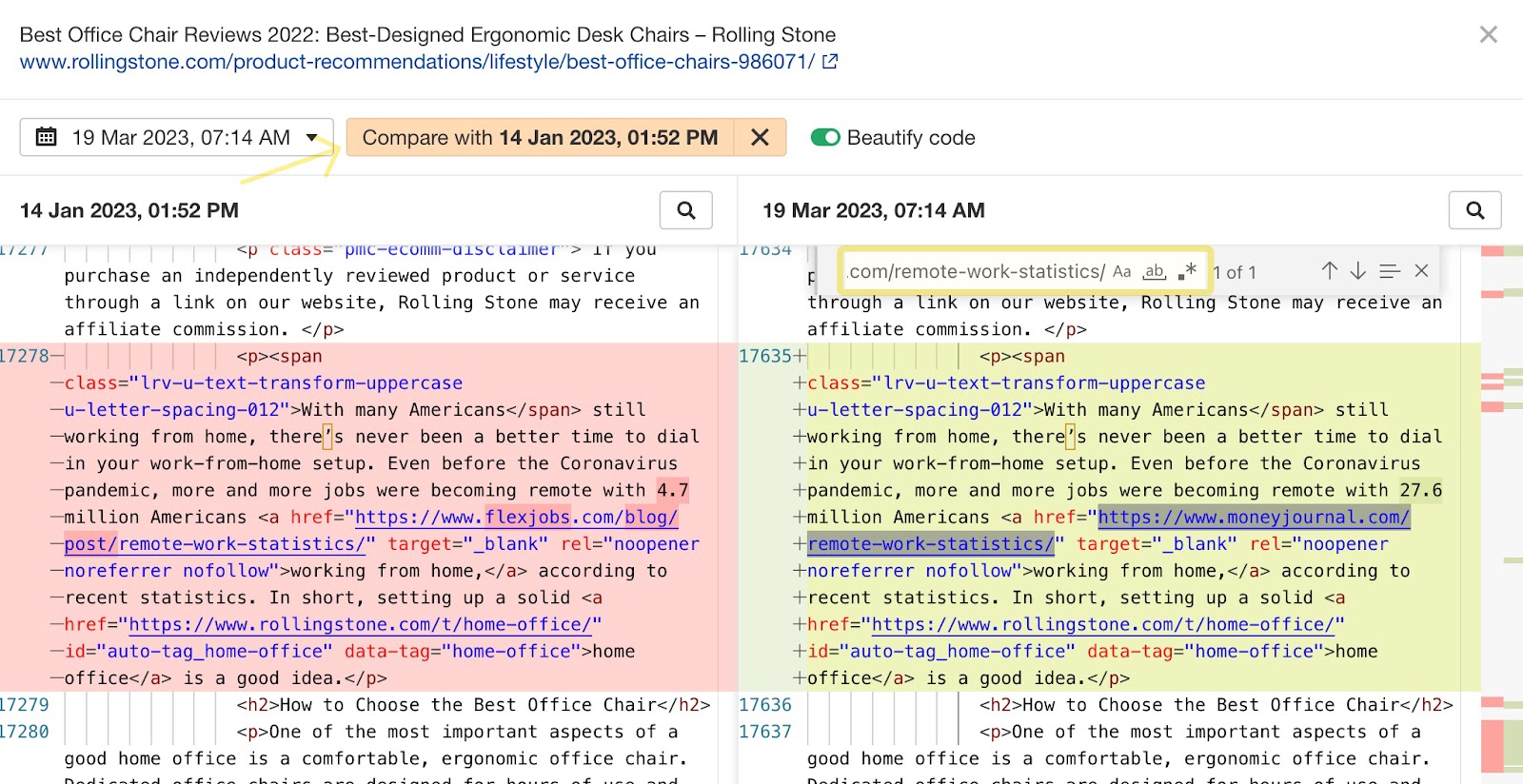This screenshot has height=784, width=1523.
Task: Close the page comparison dialog
Action: coord(1488,35)
